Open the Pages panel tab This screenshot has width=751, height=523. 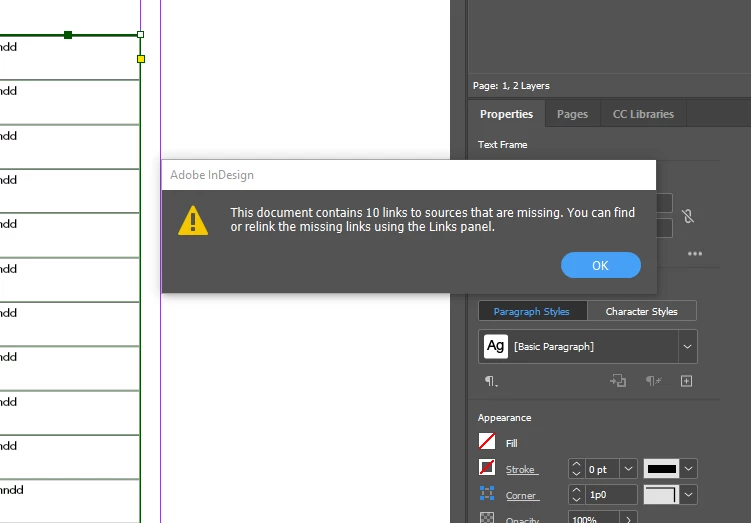coord(572,114)
